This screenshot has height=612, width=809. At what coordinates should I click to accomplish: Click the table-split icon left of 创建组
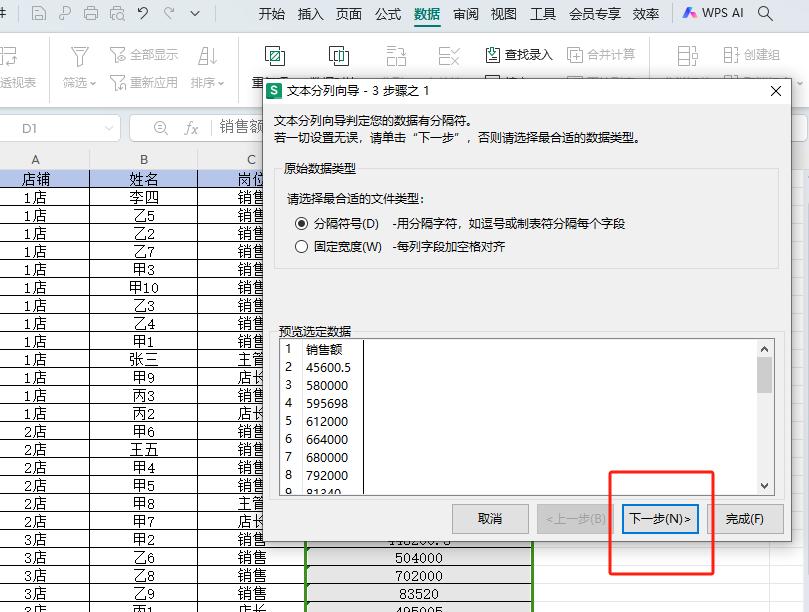tap(687, 56)
